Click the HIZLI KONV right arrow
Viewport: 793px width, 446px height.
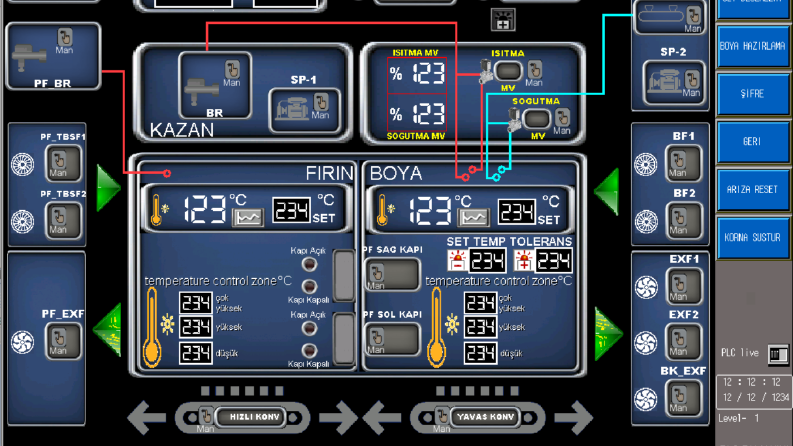click(x=338, y=418)
